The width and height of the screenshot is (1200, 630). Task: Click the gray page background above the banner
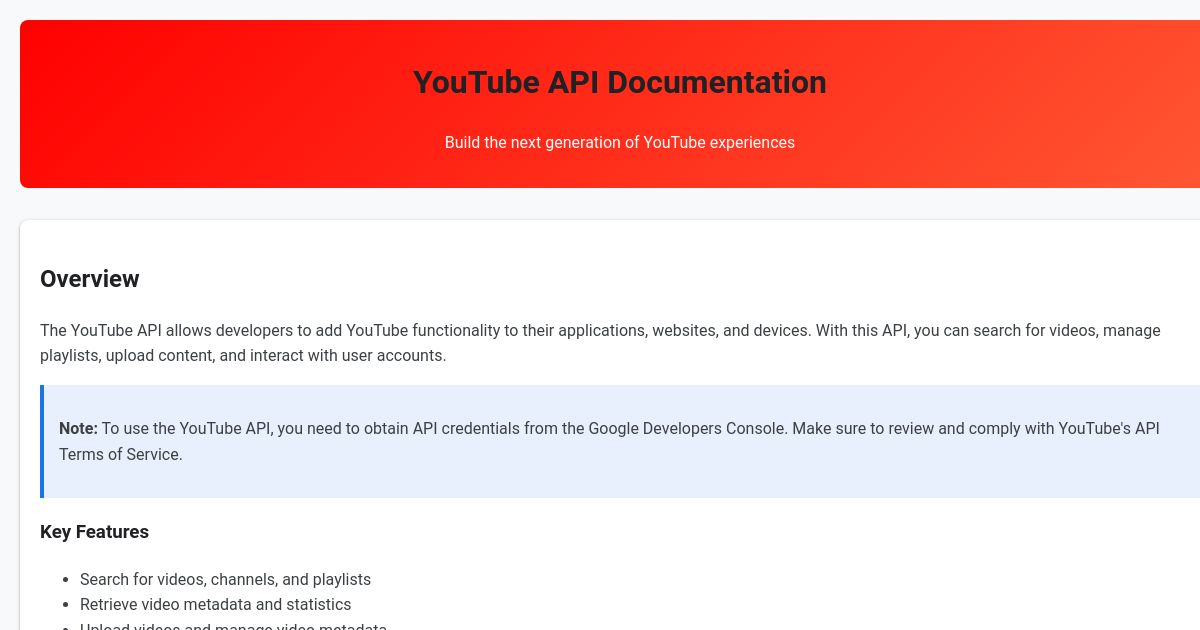[600, 10]
